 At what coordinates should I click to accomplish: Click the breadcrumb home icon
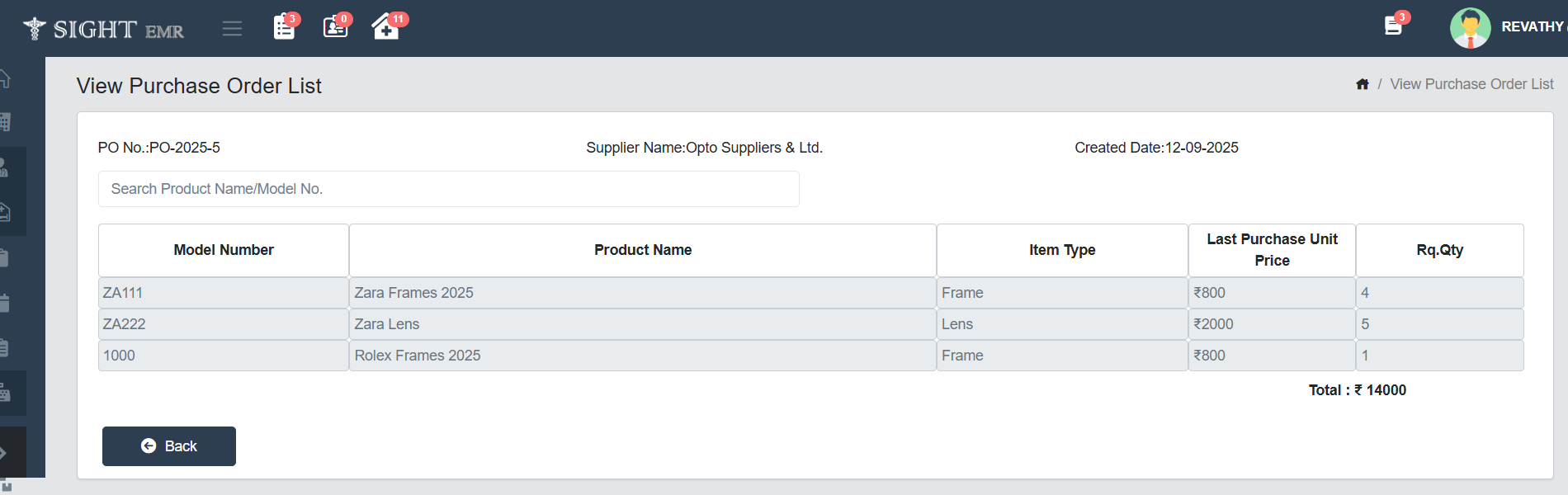1363,84
